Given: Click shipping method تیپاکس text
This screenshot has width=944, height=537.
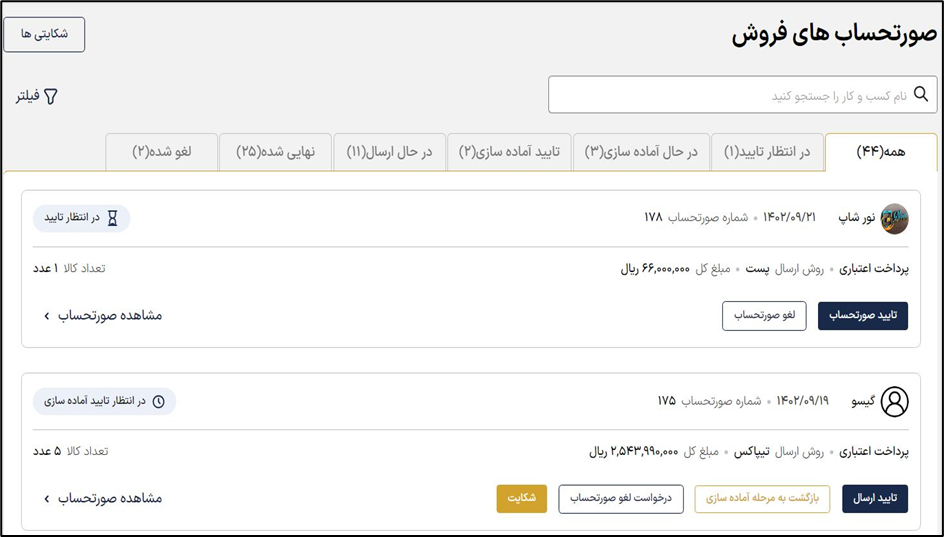Looking at the screenshot, I should 753,453.
